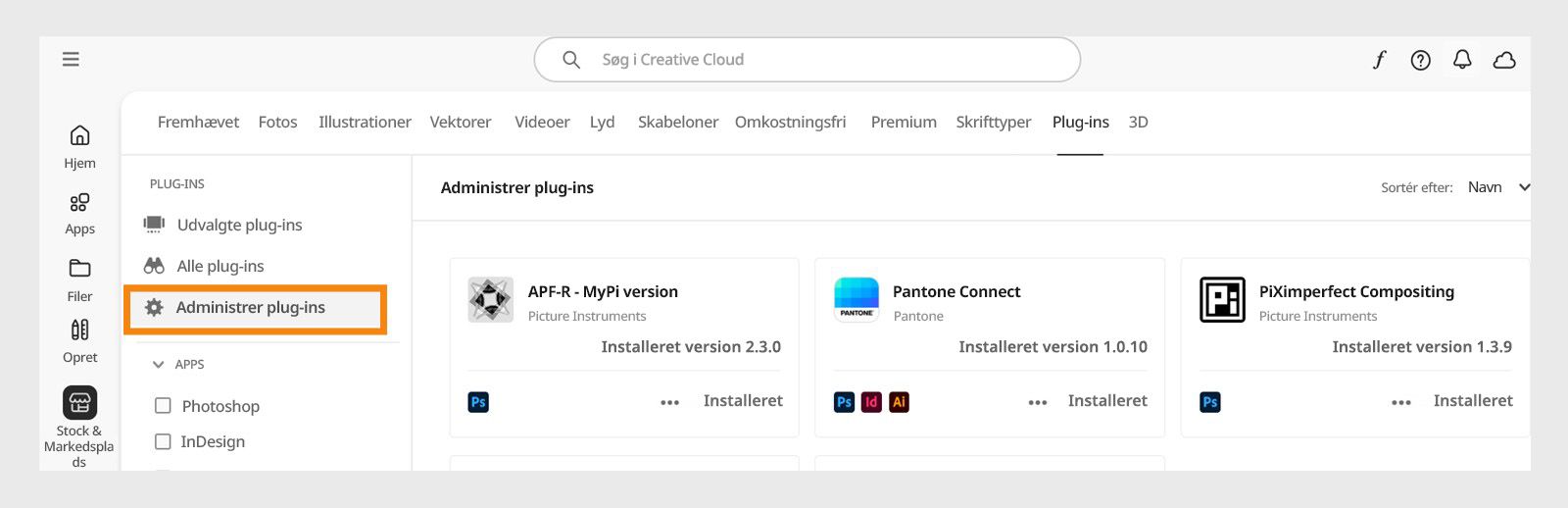Click APF-R - MyPi version plugin icon
This screenshot has width=1568, height=508.
[491, 299]
